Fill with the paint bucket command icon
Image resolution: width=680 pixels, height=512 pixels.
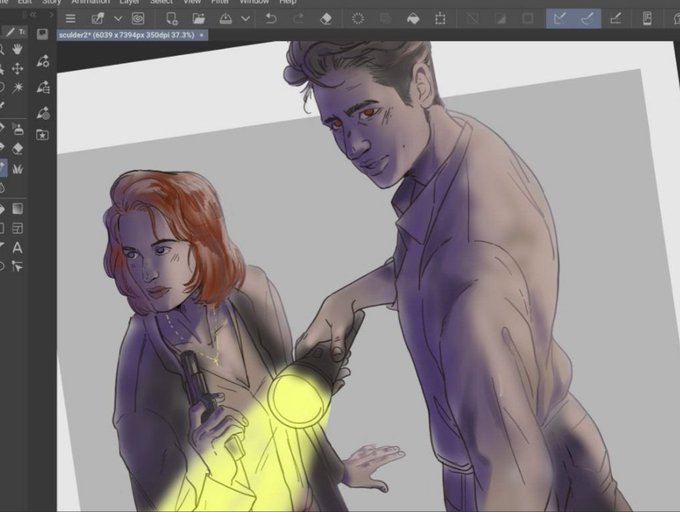(x=413, y=19)
